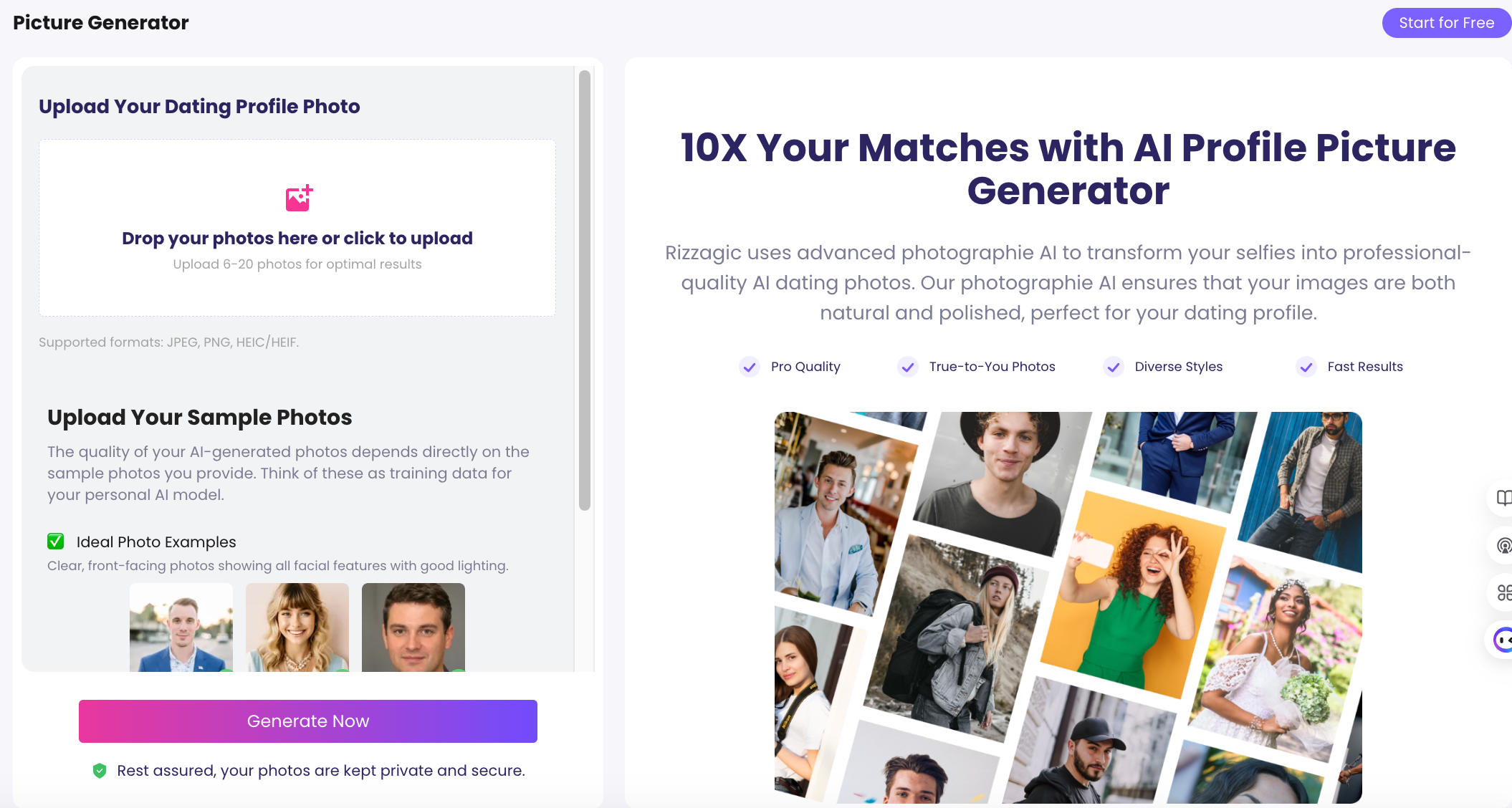Click the Pro Quality checkmark icon
Viewport: 1512px width, 808px height.
coord(750,367)
